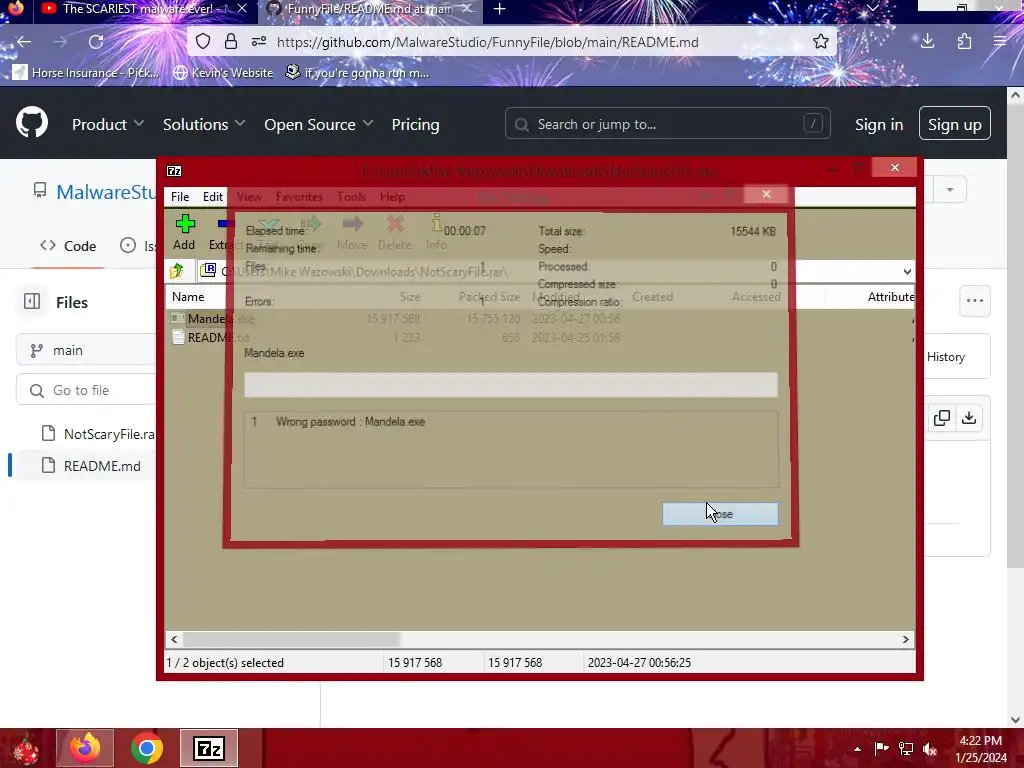Screen dimensions: 1024x768
Task: Open the 'if you're gonna run m...' bookmark
Action: [x=357, y=72]
